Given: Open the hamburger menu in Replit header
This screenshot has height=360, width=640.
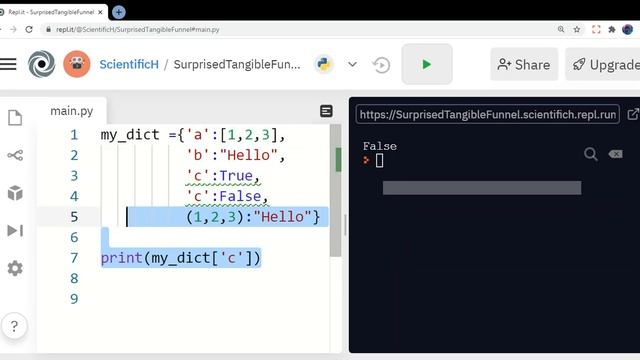Looking at the screenshot, I should pos(8,64).
